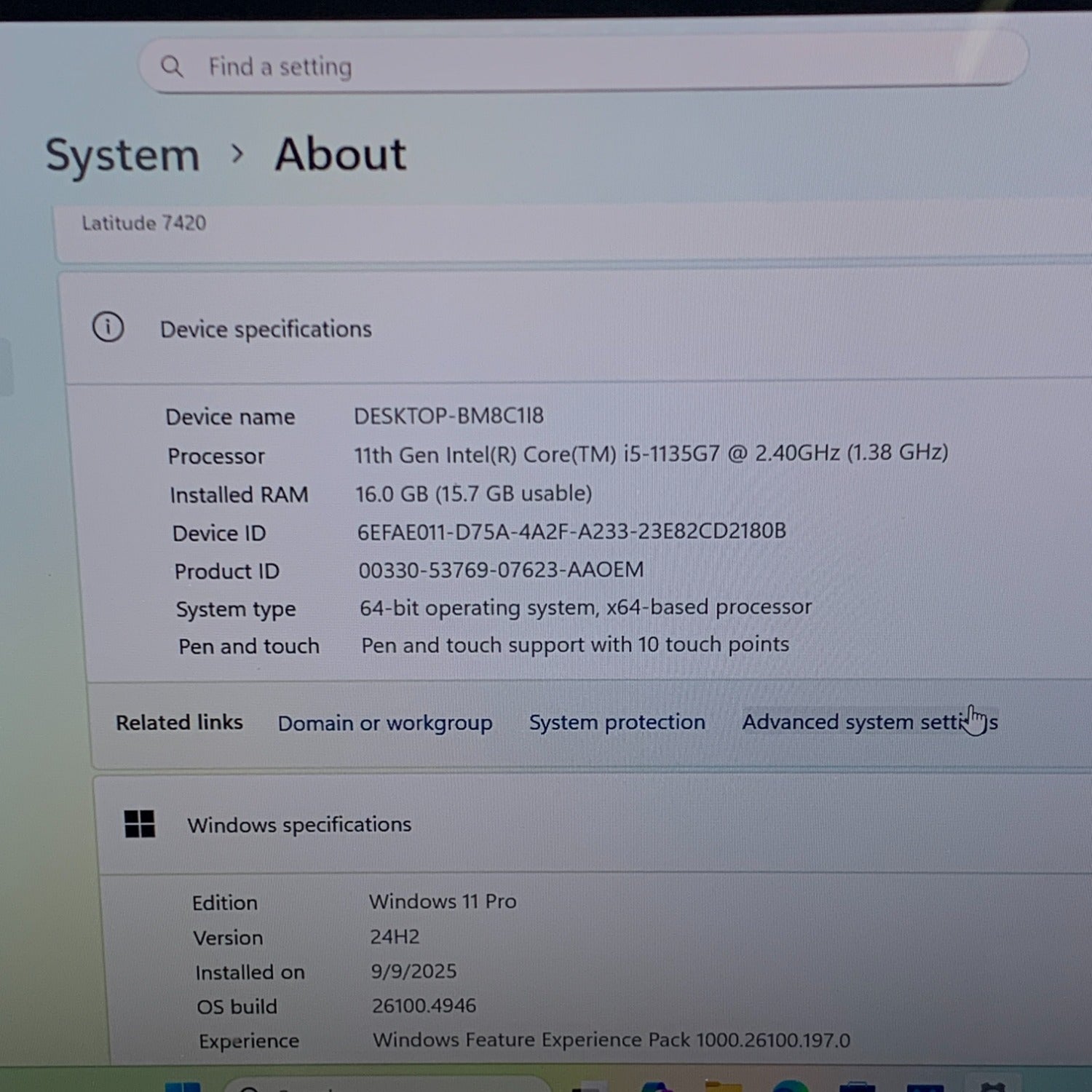The image size is (1092, 1092).
Task: Click the taskbar search box
Action: coord(386,1086)
